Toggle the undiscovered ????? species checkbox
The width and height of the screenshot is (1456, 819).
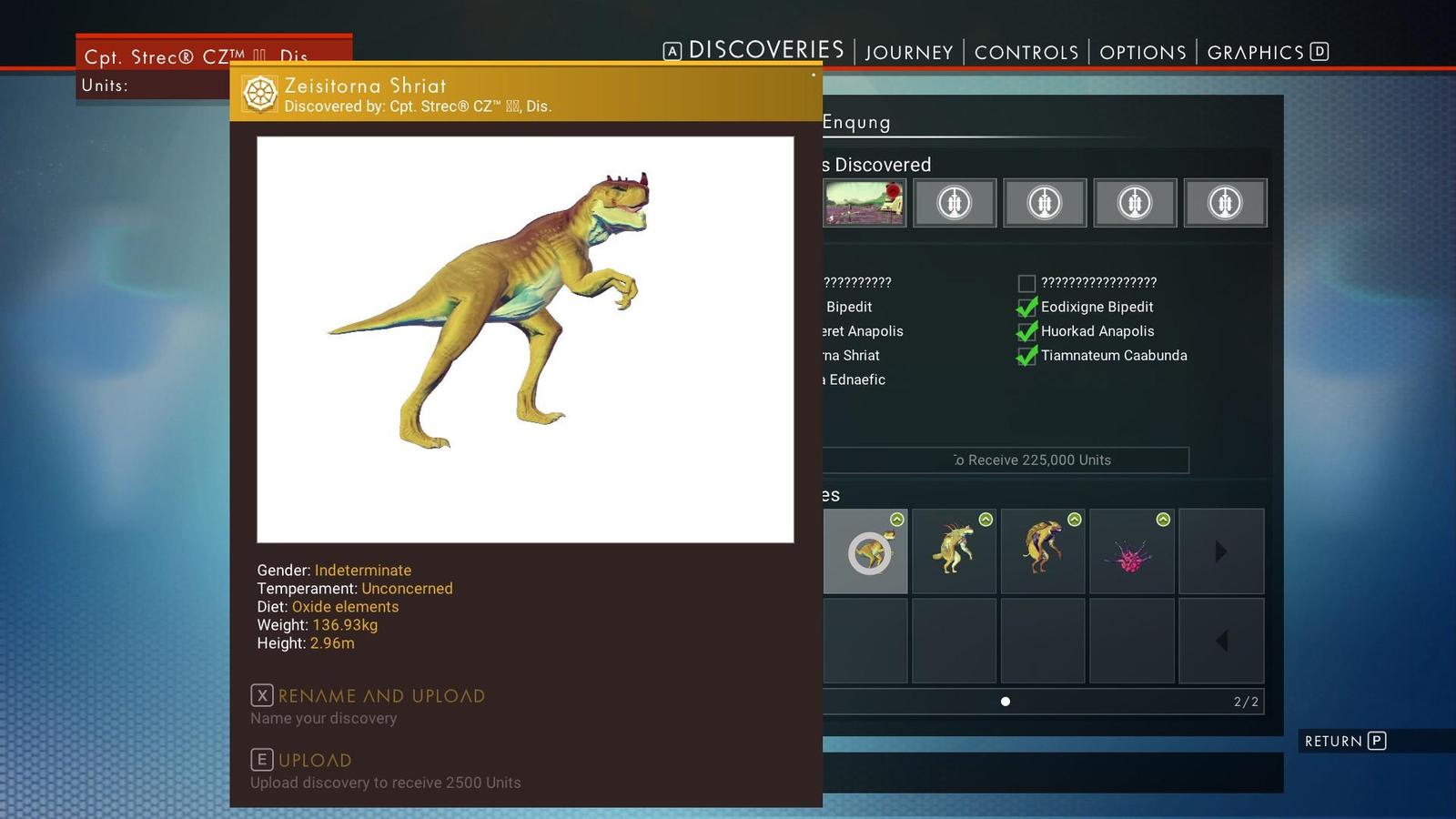(1026, 283)
